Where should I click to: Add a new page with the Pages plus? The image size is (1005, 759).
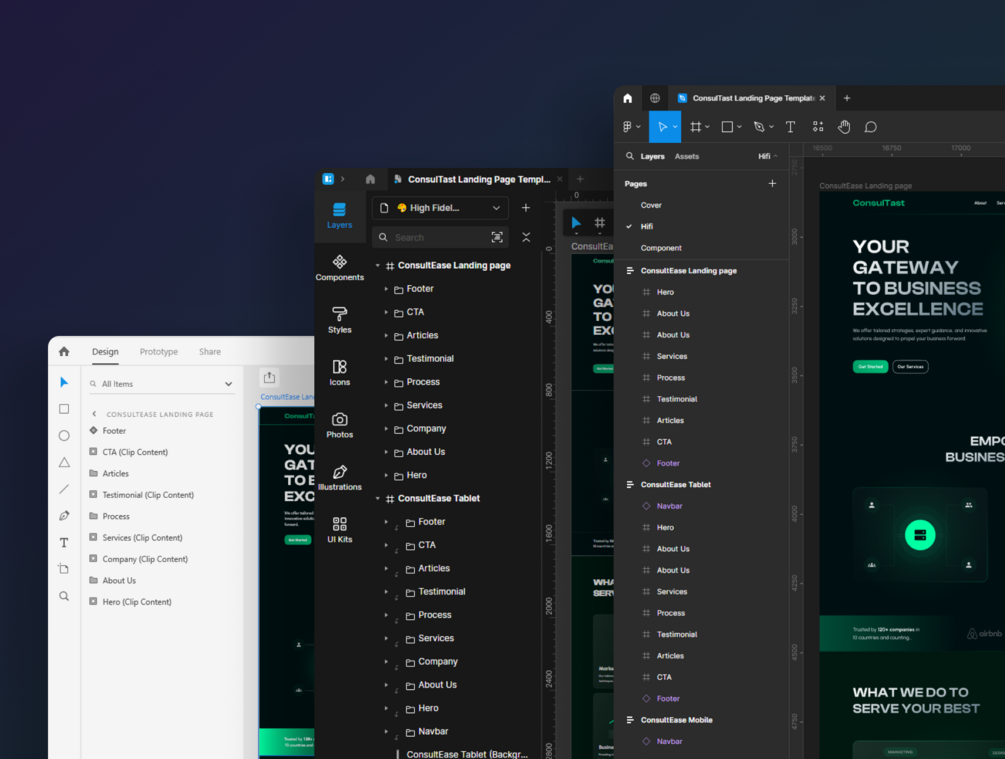point(772,183)
